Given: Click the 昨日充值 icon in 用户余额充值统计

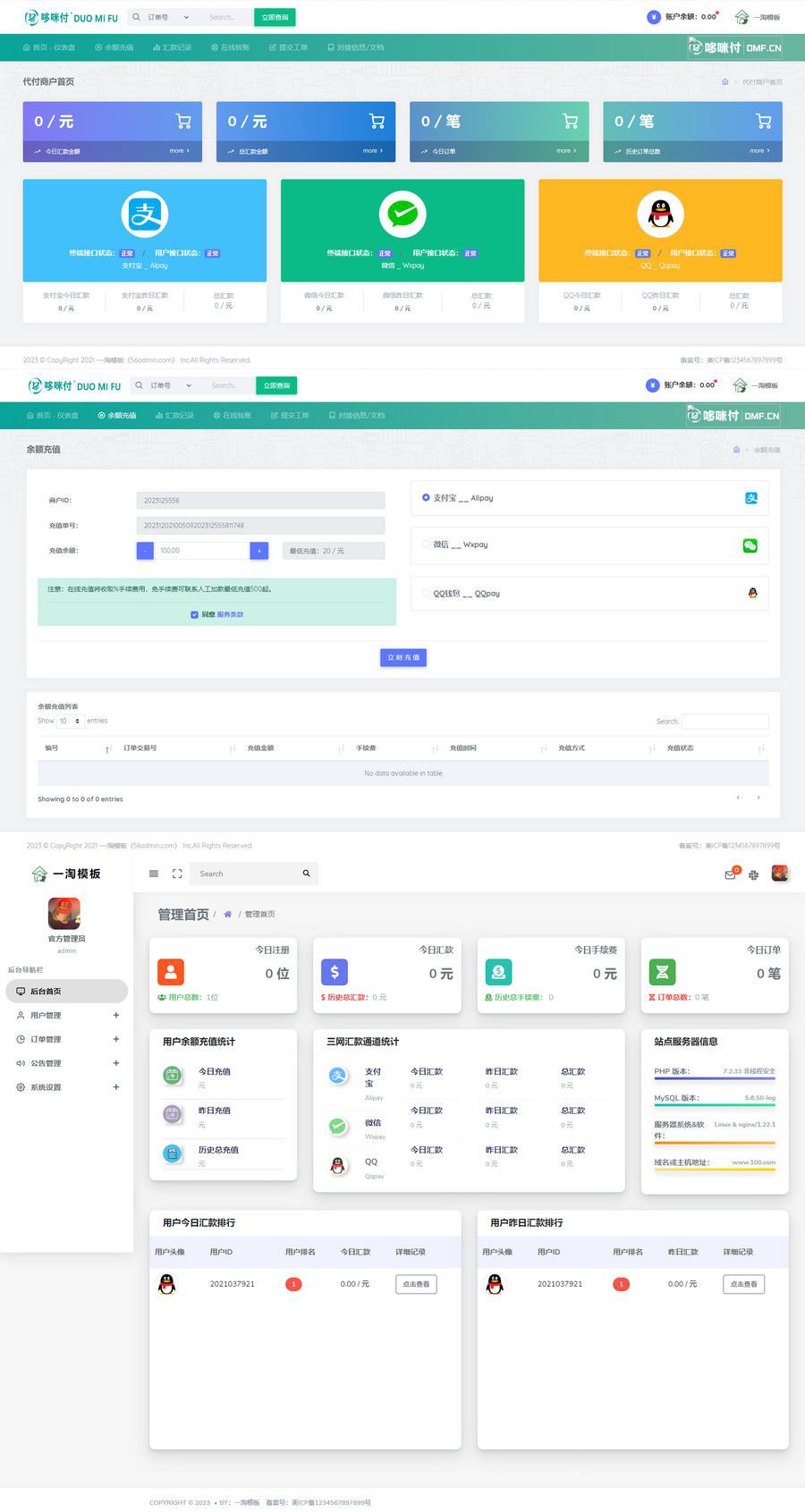Looking at the screenshot, I should 173,1114.
